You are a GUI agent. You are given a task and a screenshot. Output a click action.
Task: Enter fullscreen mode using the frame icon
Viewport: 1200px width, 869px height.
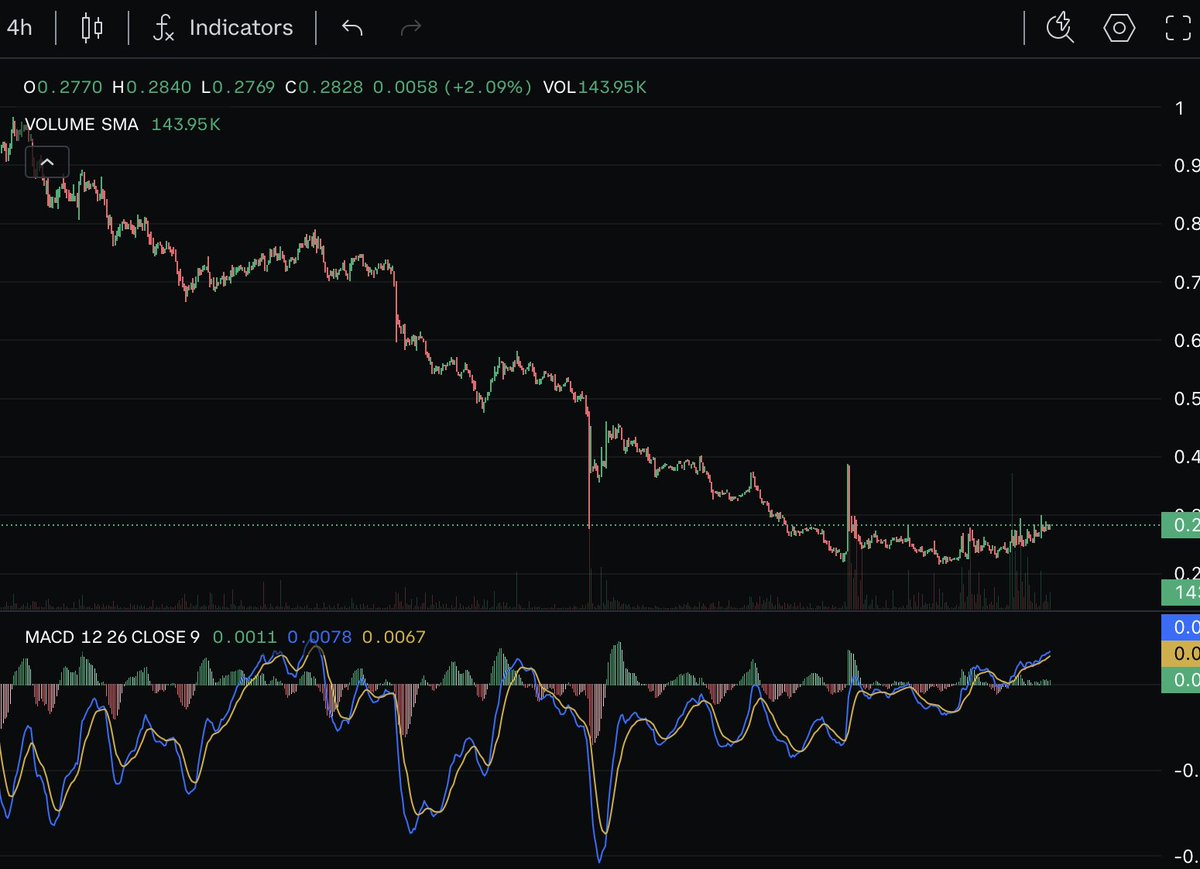pyautogui.click(x=1177, y=29)
